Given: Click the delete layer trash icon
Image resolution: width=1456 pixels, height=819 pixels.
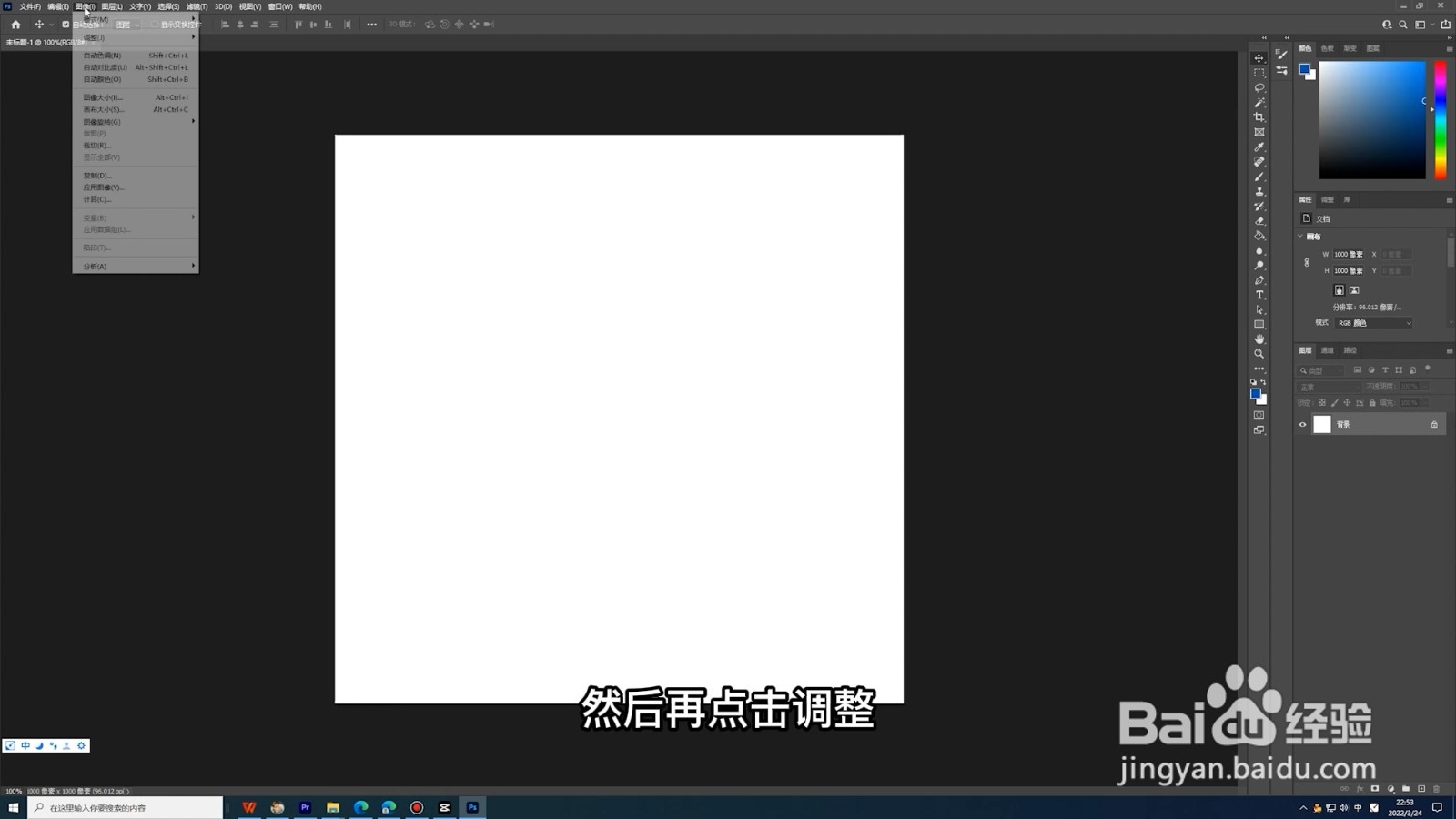Looking at the screenshot, I should pos(1437,789).
